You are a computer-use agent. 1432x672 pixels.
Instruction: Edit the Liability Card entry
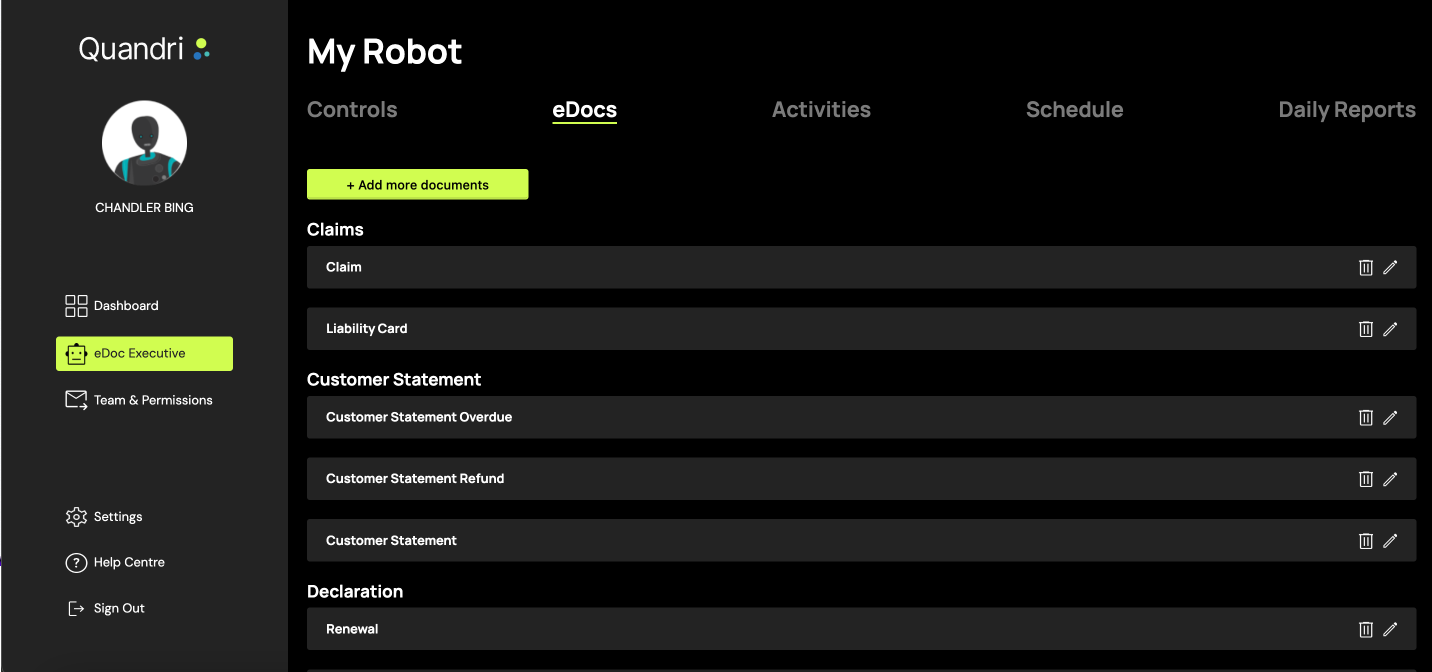coord(1390,329)
